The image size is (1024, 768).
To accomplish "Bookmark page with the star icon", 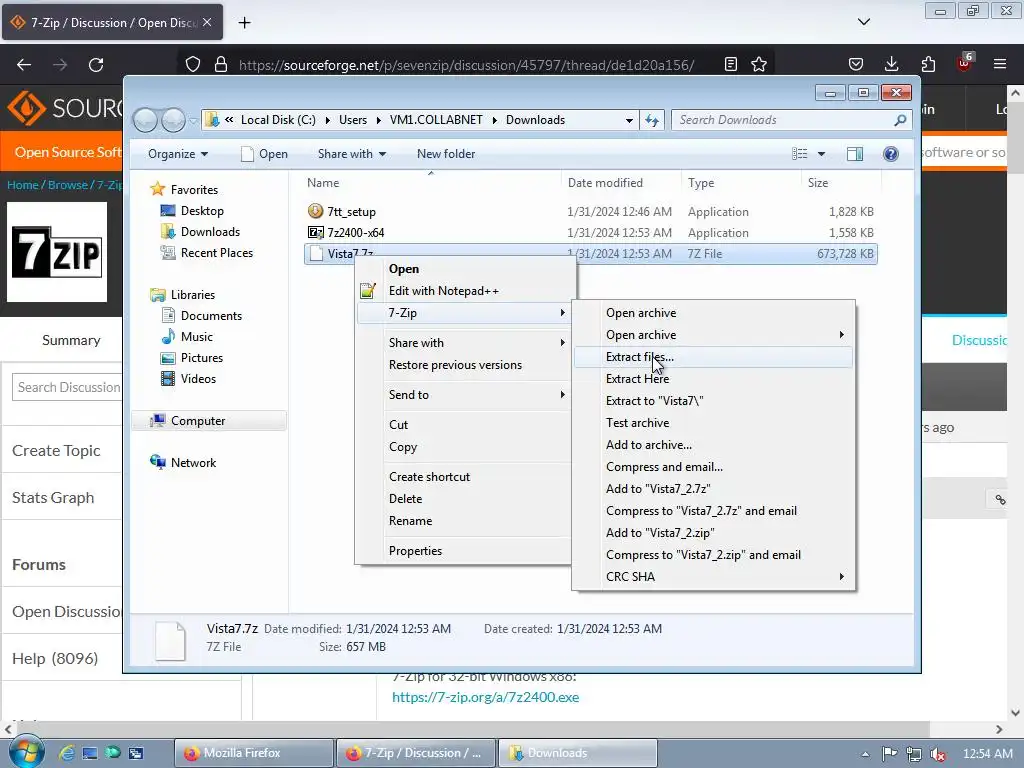I will [x=759, y=64].
